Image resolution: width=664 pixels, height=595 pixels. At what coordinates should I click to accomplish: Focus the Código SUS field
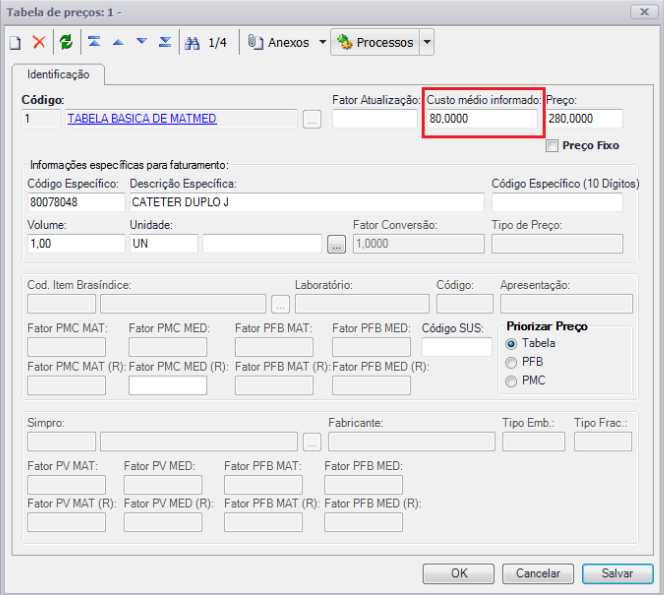457,347
